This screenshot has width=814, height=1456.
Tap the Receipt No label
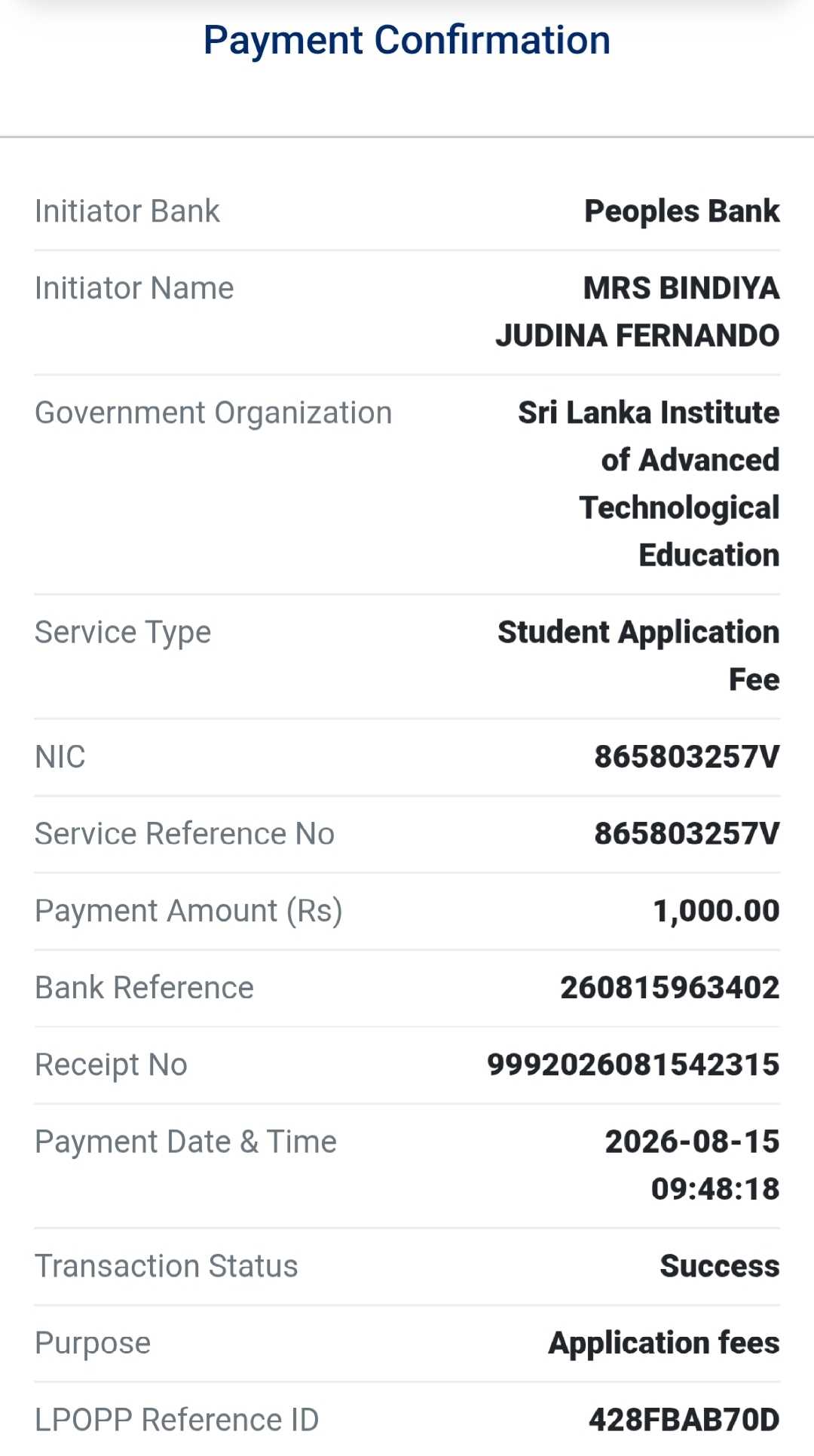tap(111, 1065)
